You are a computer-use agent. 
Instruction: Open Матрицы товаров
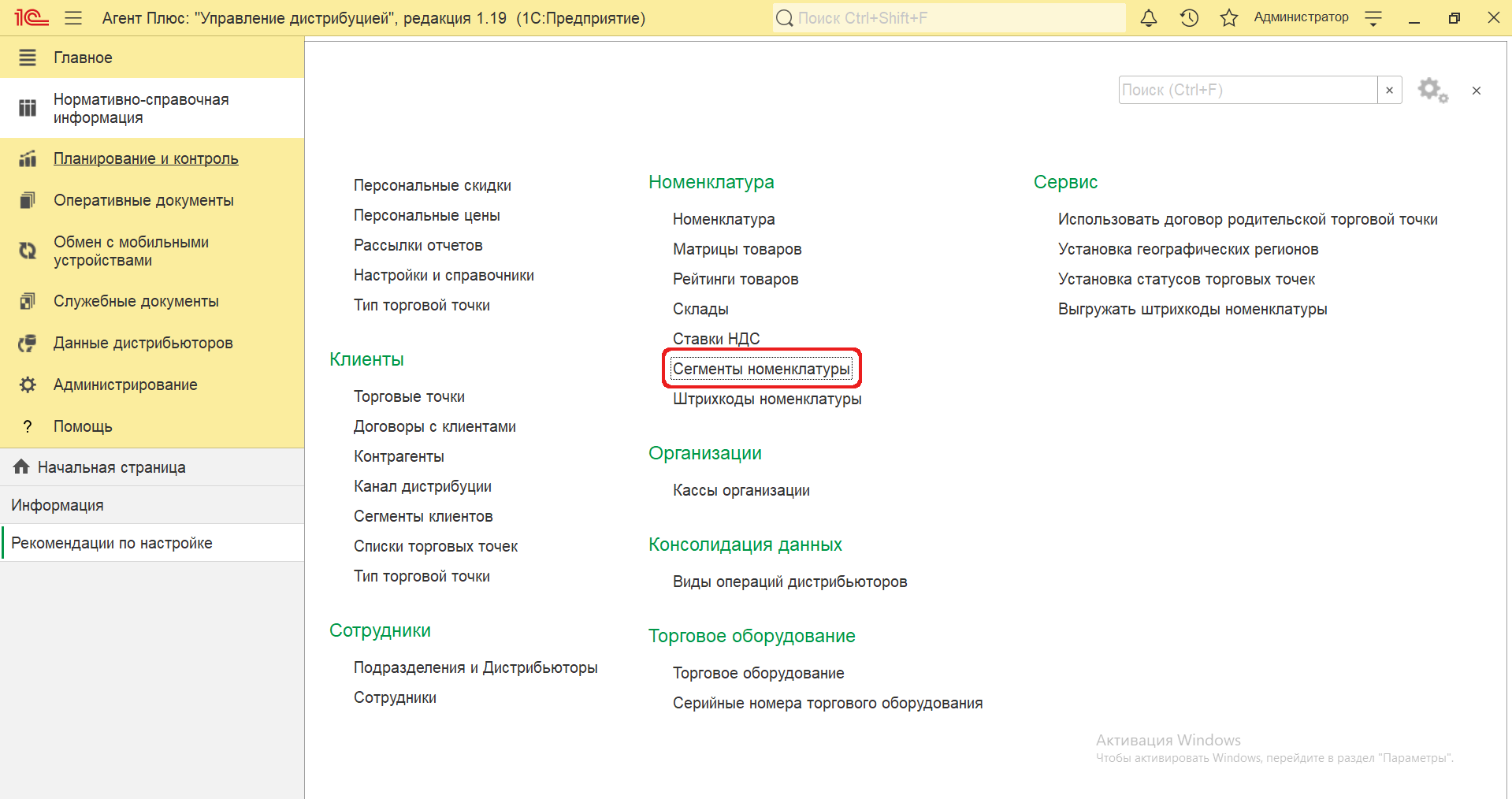point(737,249)
